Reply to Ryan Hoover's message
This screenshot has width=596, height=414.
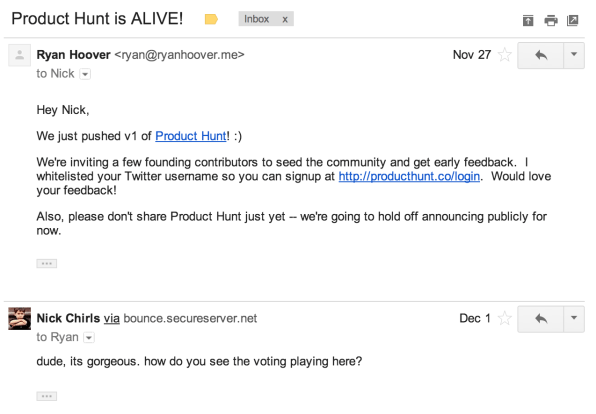(x=541, y=55)
